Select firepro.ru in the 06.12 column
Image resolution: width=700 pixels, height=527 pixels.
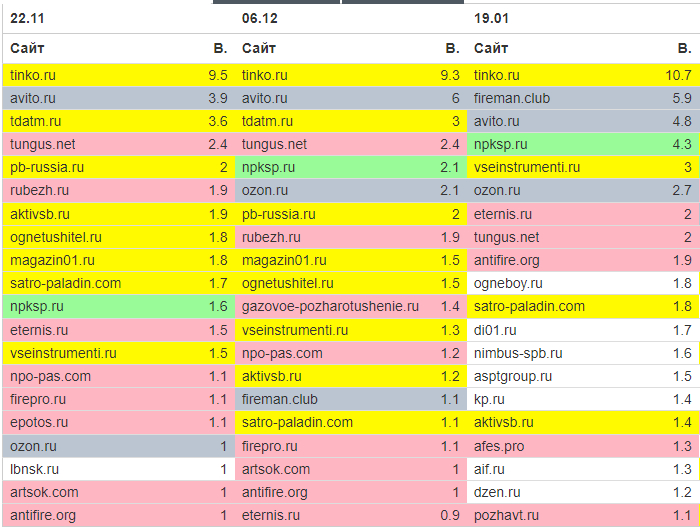[270, 446]
